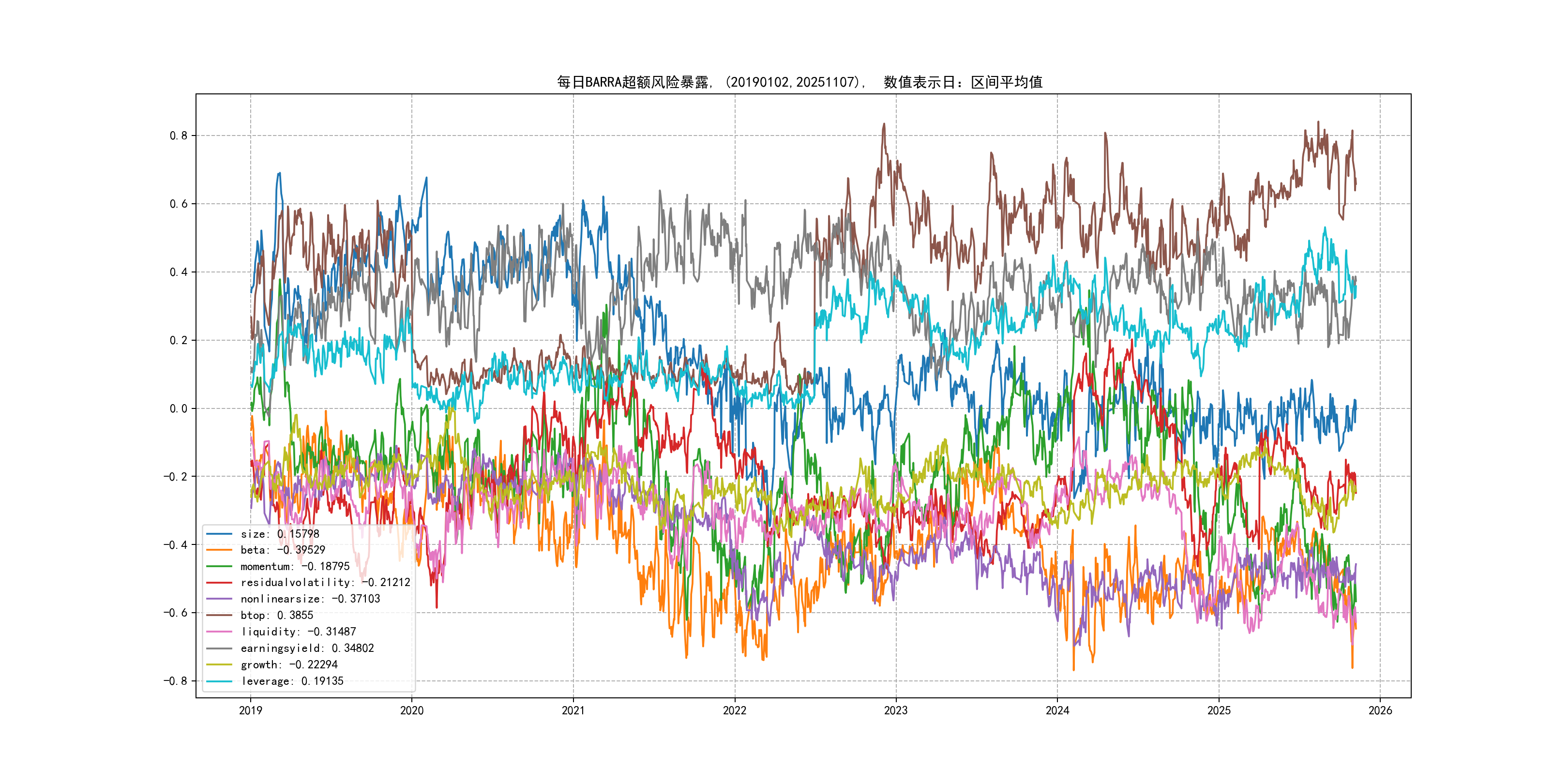Click the orange beta line swatch in legend
This screenshot has width=1568, height=784.
coord(219,550)
